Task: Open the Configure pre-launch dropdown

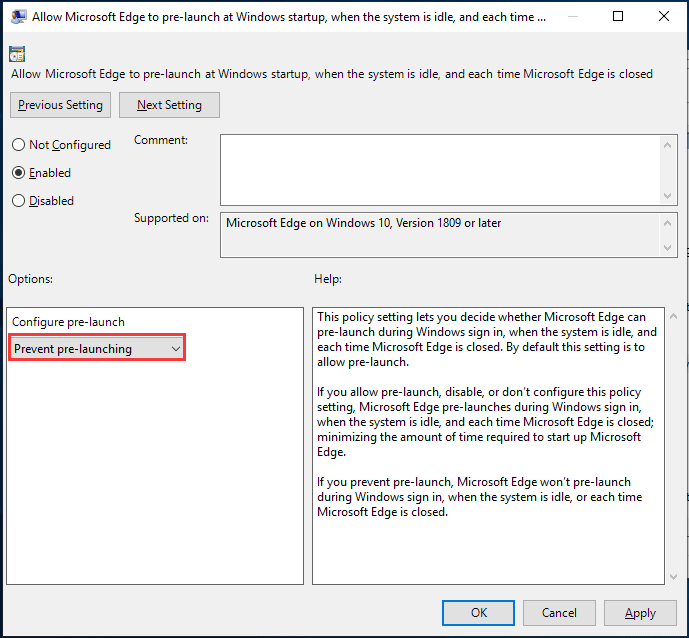Action: [97, 348]
